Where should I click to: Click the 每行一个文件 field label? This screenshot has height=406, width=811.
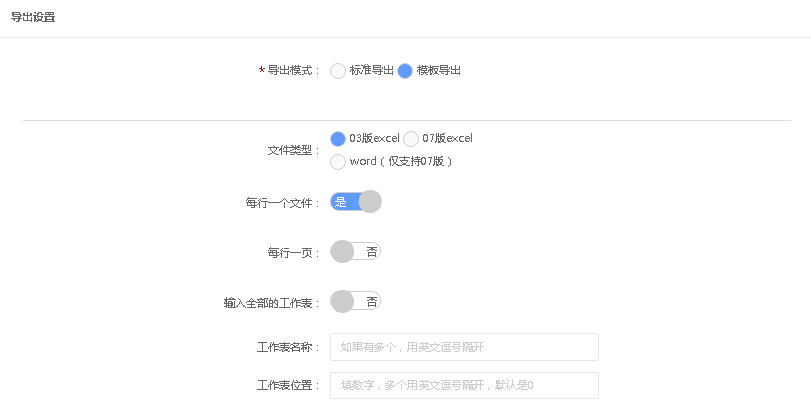click(282, 203)
